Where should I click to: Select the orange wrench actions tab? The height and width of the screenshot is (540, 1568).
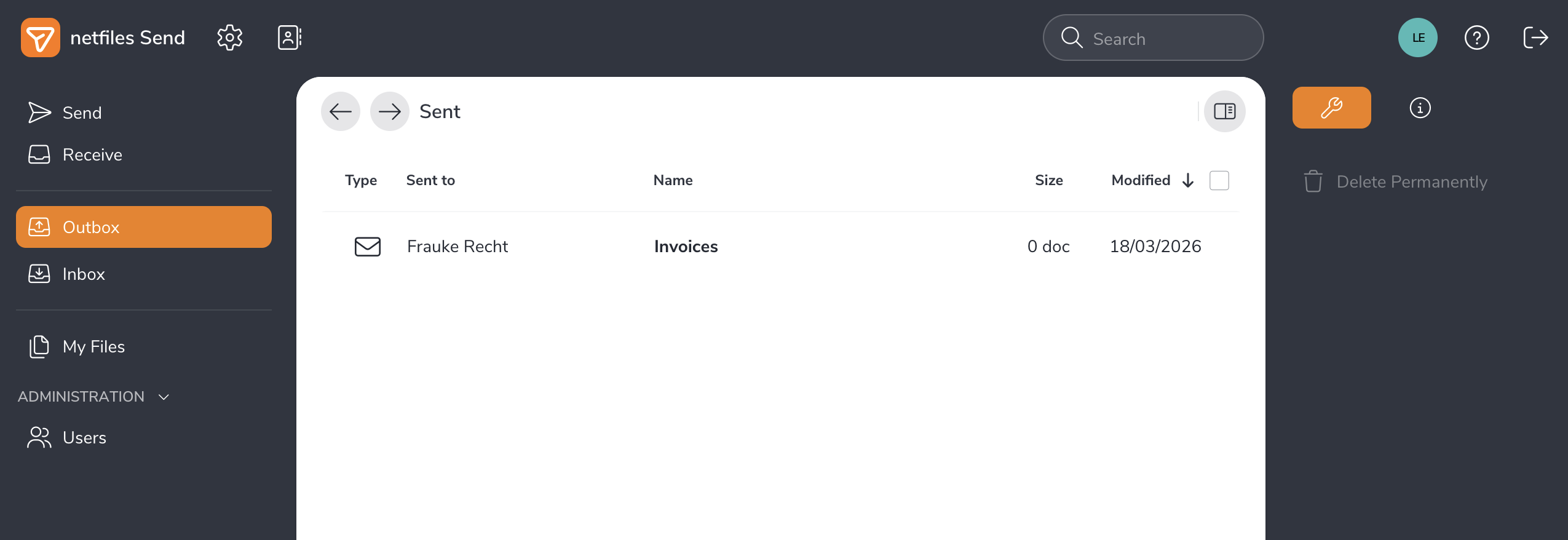(1331, 108)
